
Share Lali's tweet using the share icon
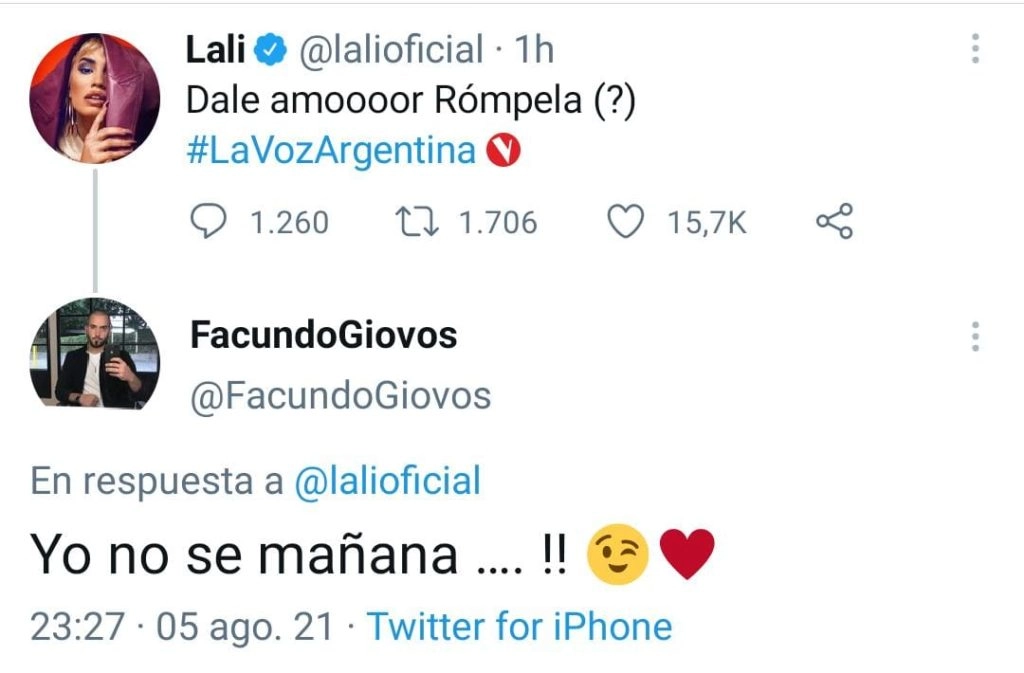click(834, 221)
